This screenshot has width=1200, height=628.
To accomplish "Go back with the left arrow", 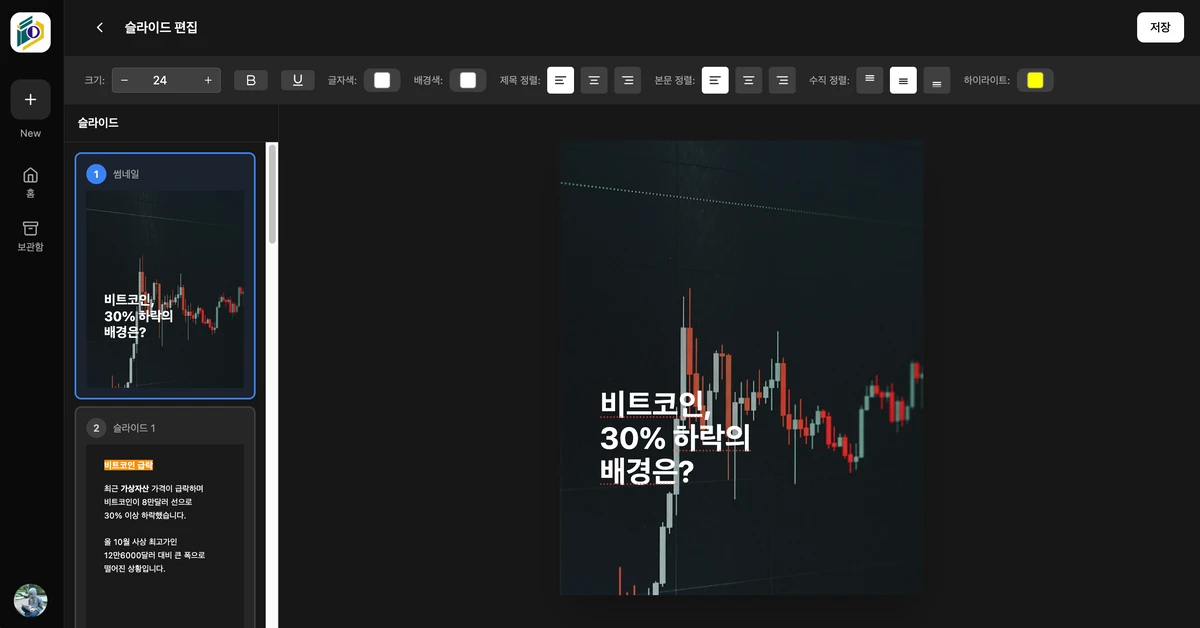I will pyautogui.click(x=99, y=28).
